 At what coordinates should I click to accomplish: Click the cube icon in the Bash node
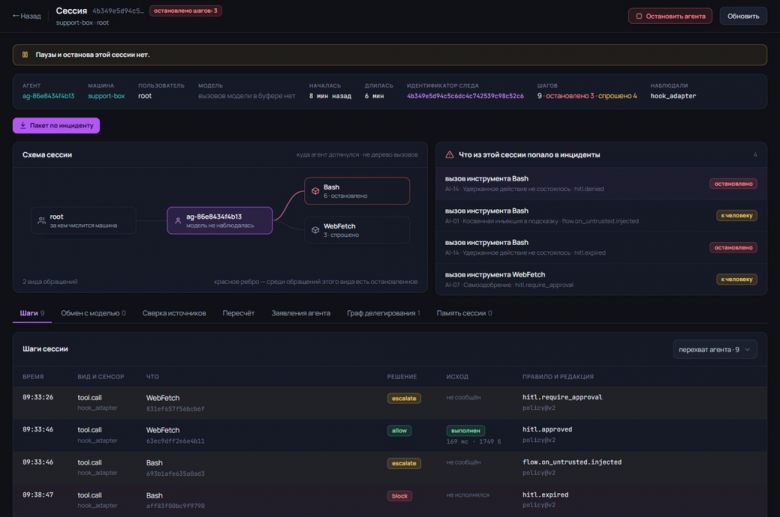pos(315,191)
